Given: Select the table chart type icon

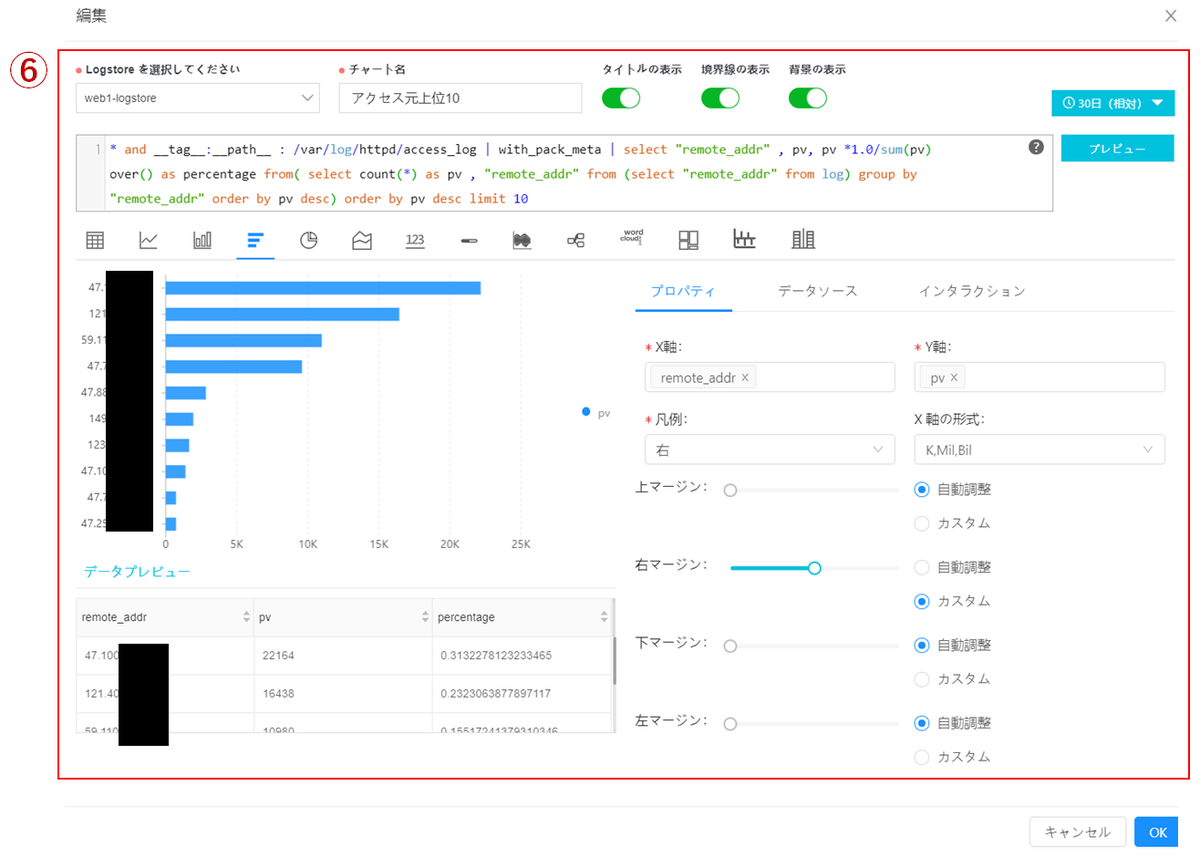Looking at the screenshot, I should pyautogui.click(x=95, y=240).
